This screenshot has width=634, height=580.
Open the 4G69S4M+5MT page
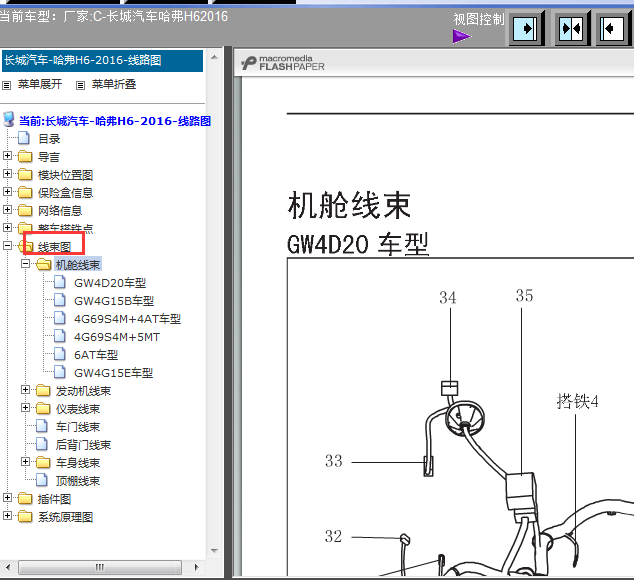coord(117,337)
